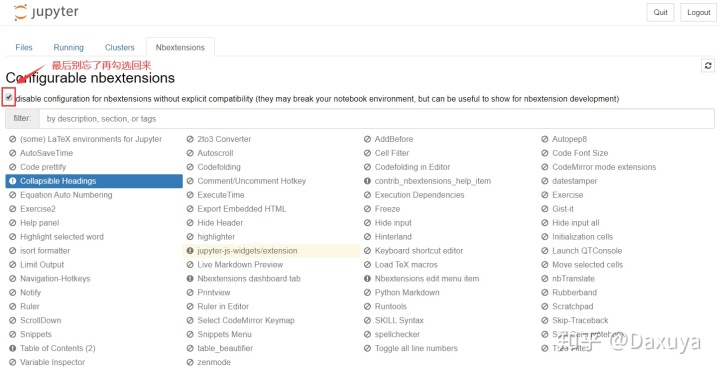Focus the filter input field

click(377, 119)
